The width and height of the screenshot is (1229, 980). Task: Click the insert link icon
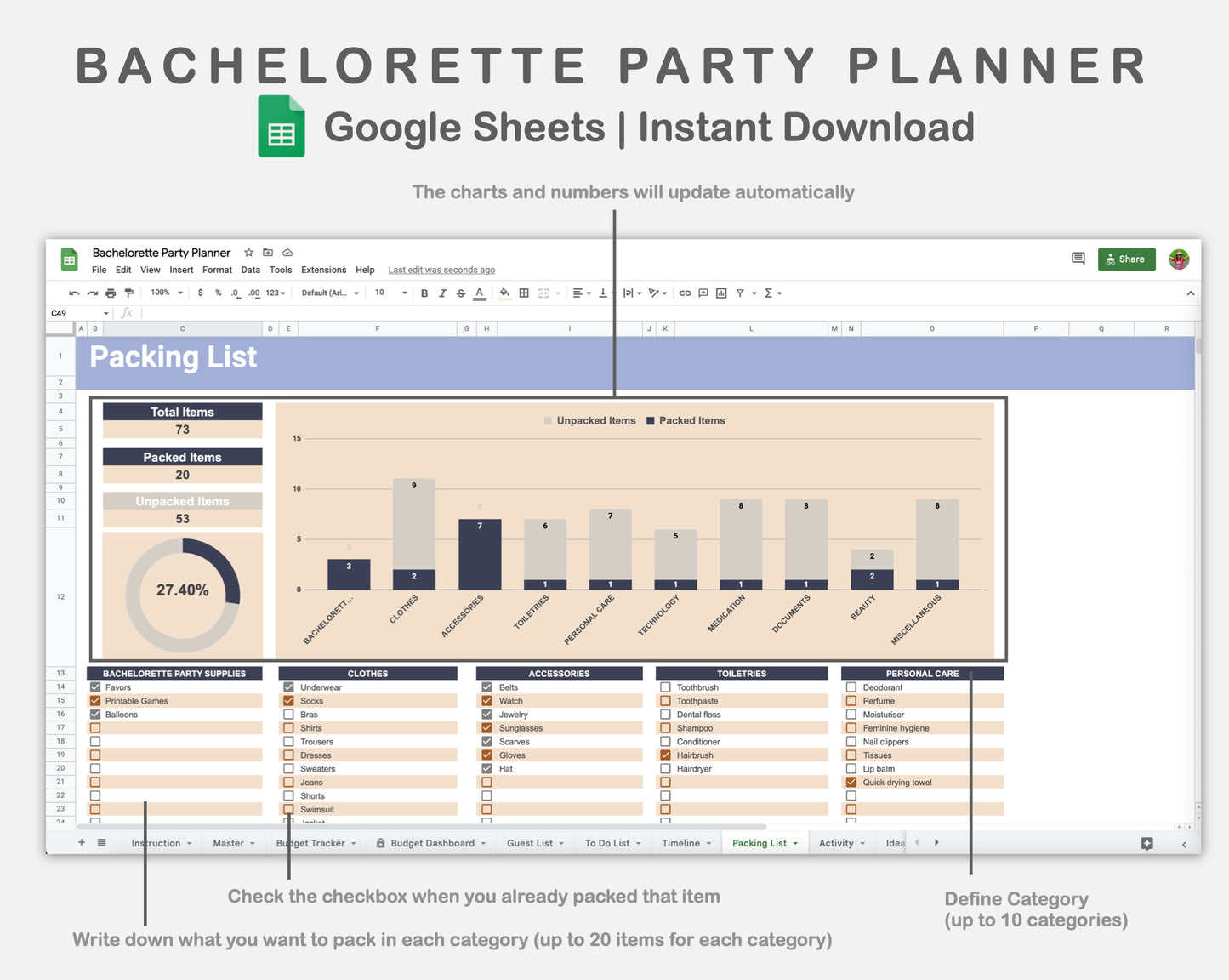[x=686, y=293]
